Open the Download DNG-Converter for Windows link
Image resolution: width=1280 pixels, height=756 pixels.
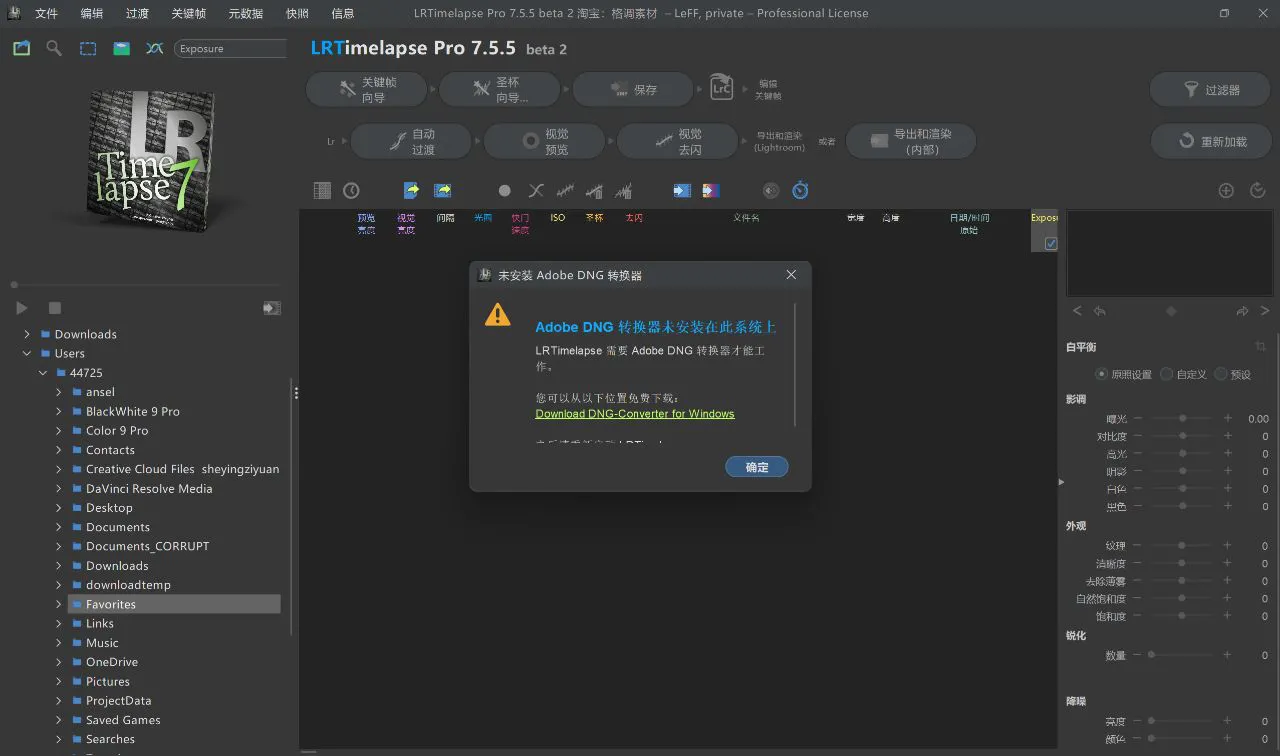pyautogui.click(x=635, y=414)
